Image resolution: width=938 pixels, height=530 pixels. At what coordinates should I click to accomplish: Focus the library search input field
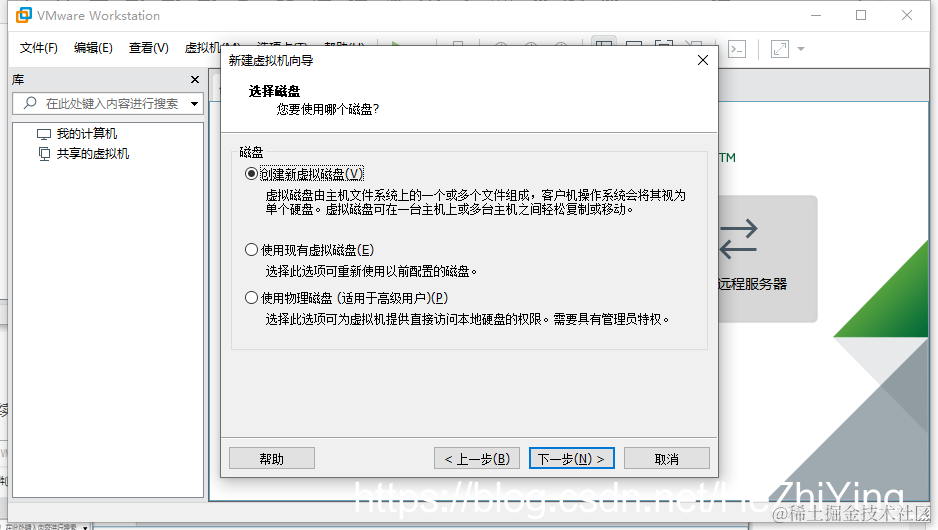(108, 103)
